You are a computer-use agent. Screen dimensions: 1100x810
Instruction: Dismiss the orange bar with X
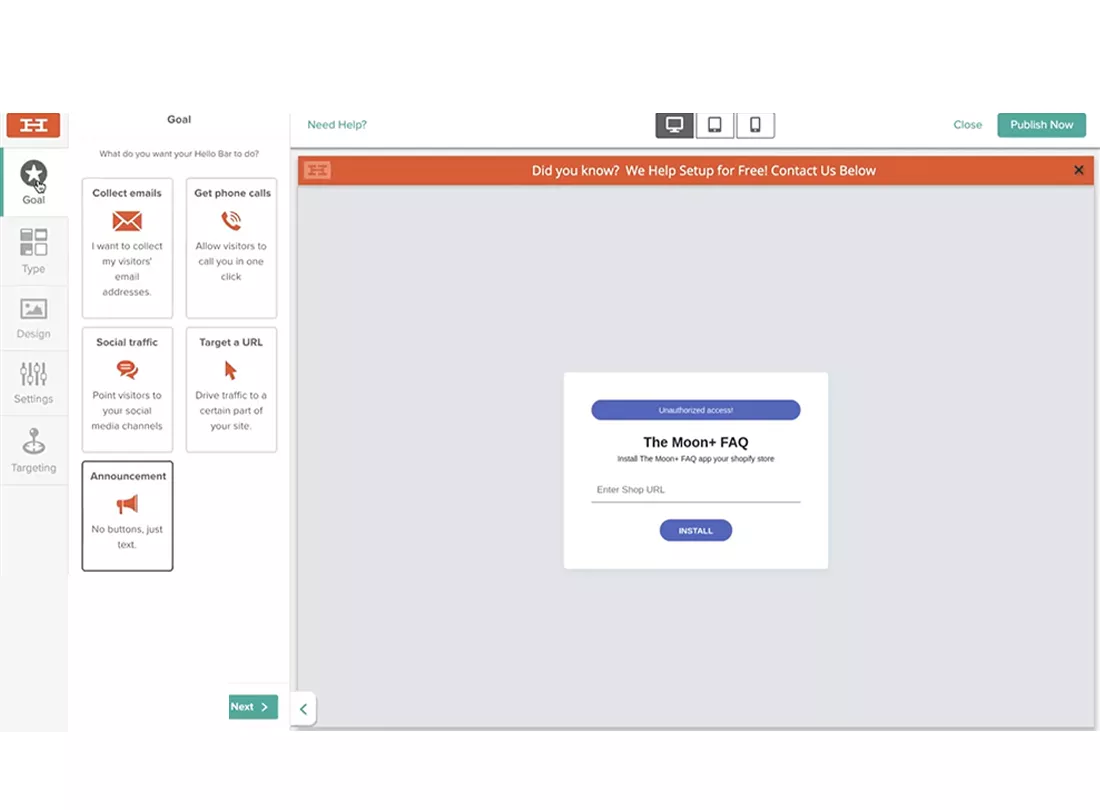(x=1079, y=170)
